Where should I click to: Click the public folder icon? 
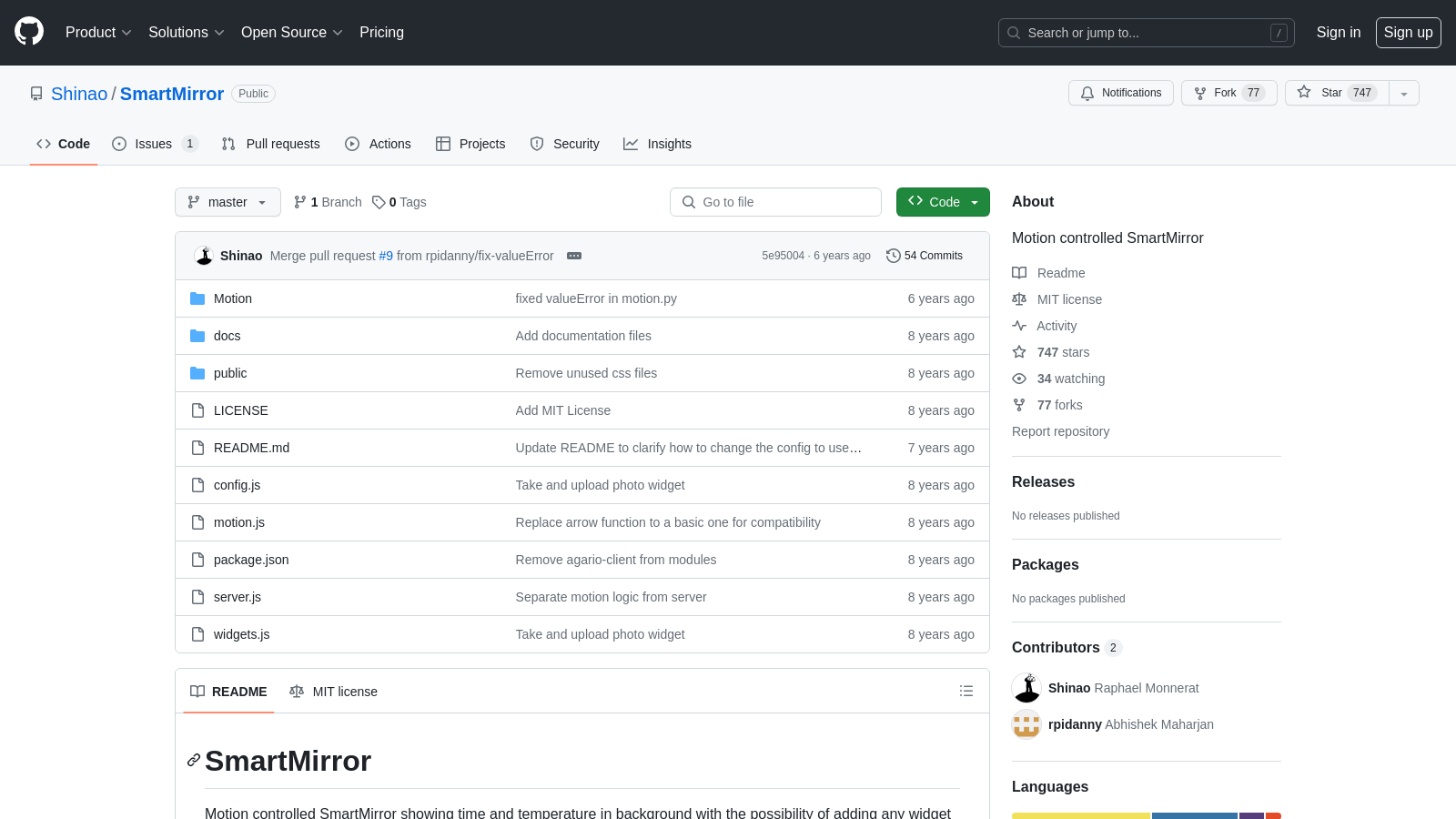(x=197, y=373)
